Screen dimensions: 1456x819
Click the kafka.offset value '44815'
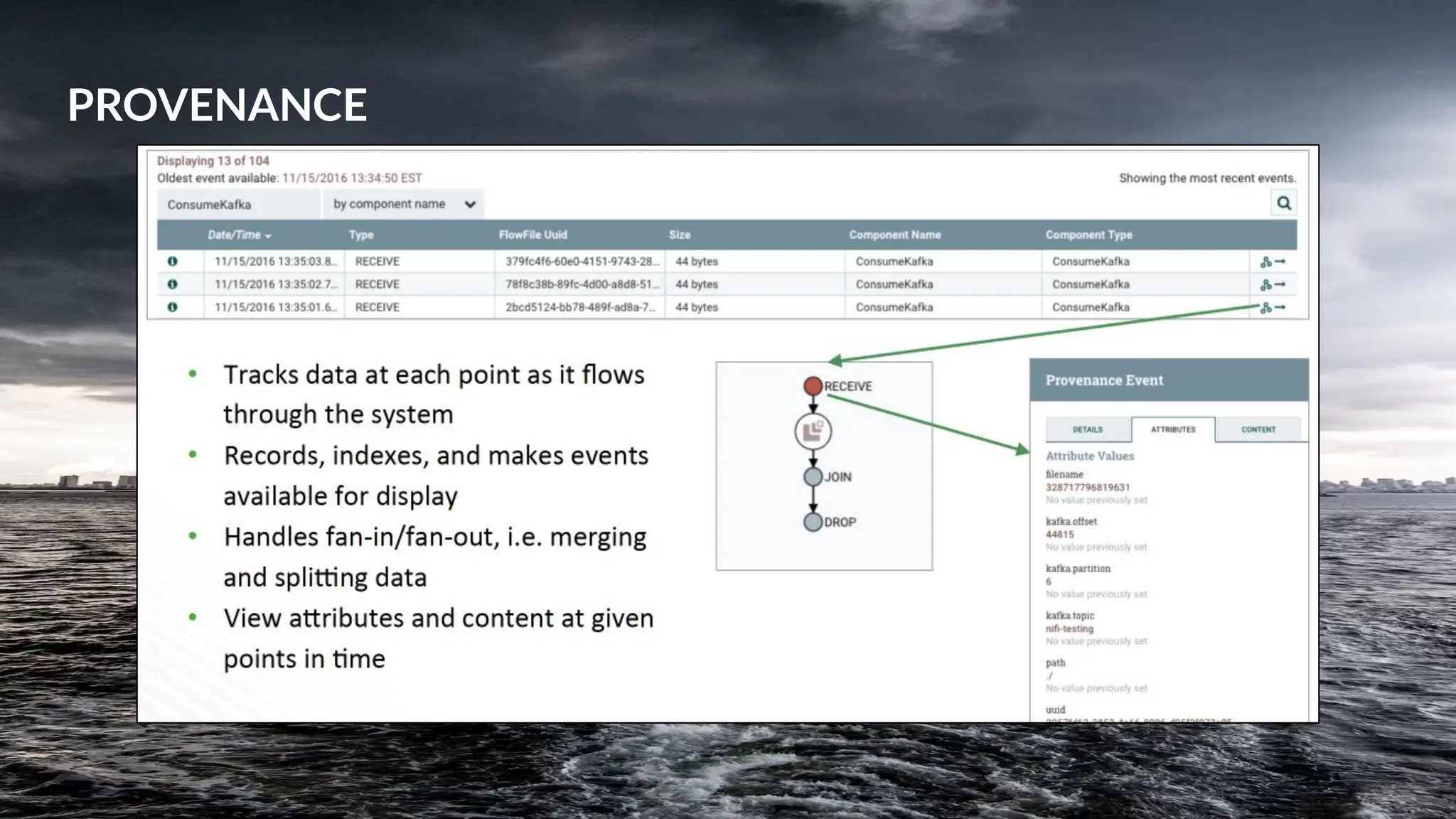pos(1060,535)
